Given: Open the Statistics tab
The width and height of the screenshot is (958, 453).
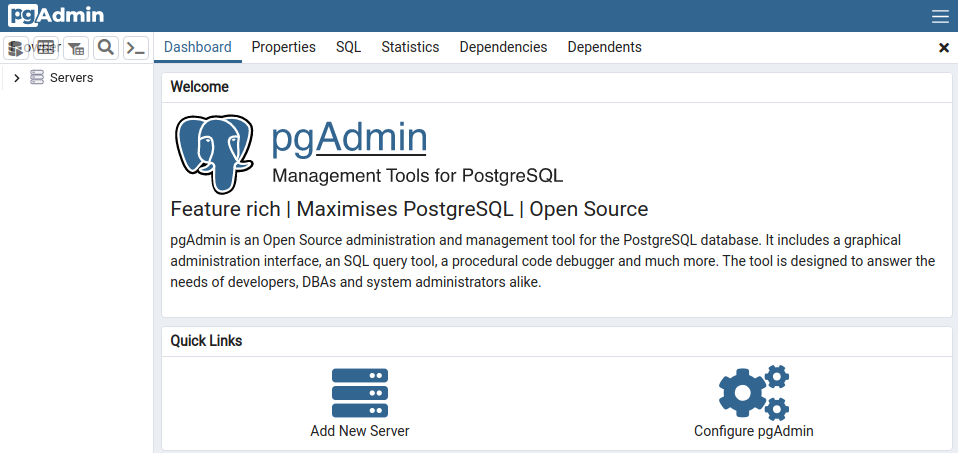Looking at the screenshot, I should point(410,47).
